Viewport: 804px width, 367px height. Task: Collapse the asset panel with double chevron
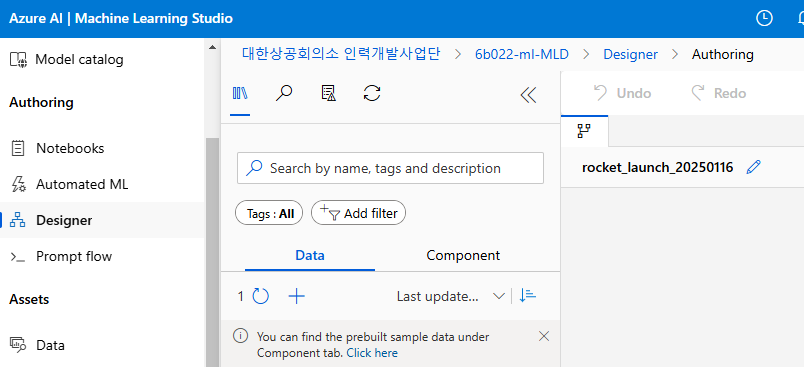tap(528, 95)
